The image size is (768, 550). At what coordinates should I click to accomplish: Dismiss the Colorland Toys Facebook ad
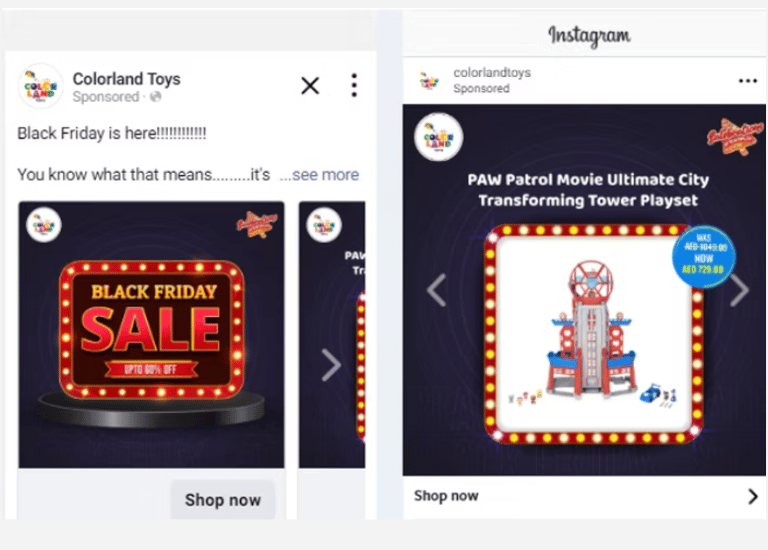pos(310,86)
